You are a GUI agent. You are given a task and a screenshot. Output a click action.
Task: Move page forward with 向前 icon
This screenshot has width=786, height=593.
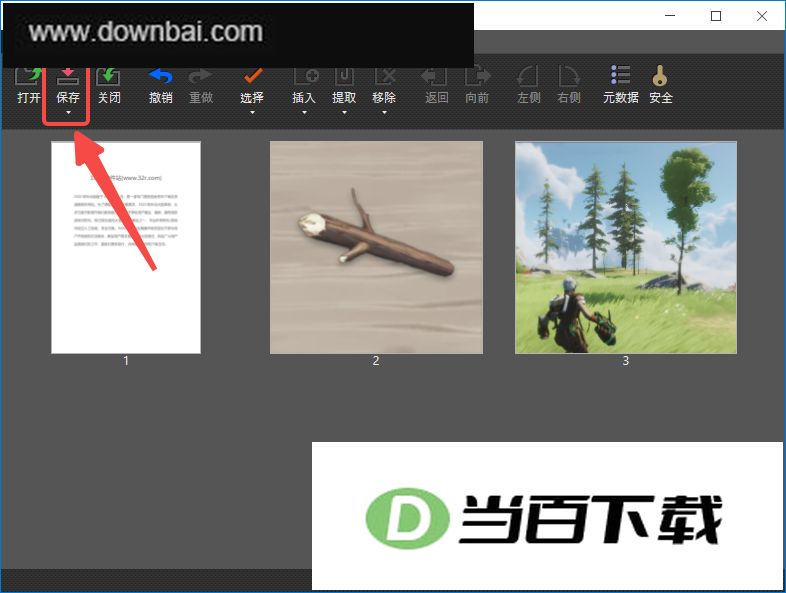(477, 77)
